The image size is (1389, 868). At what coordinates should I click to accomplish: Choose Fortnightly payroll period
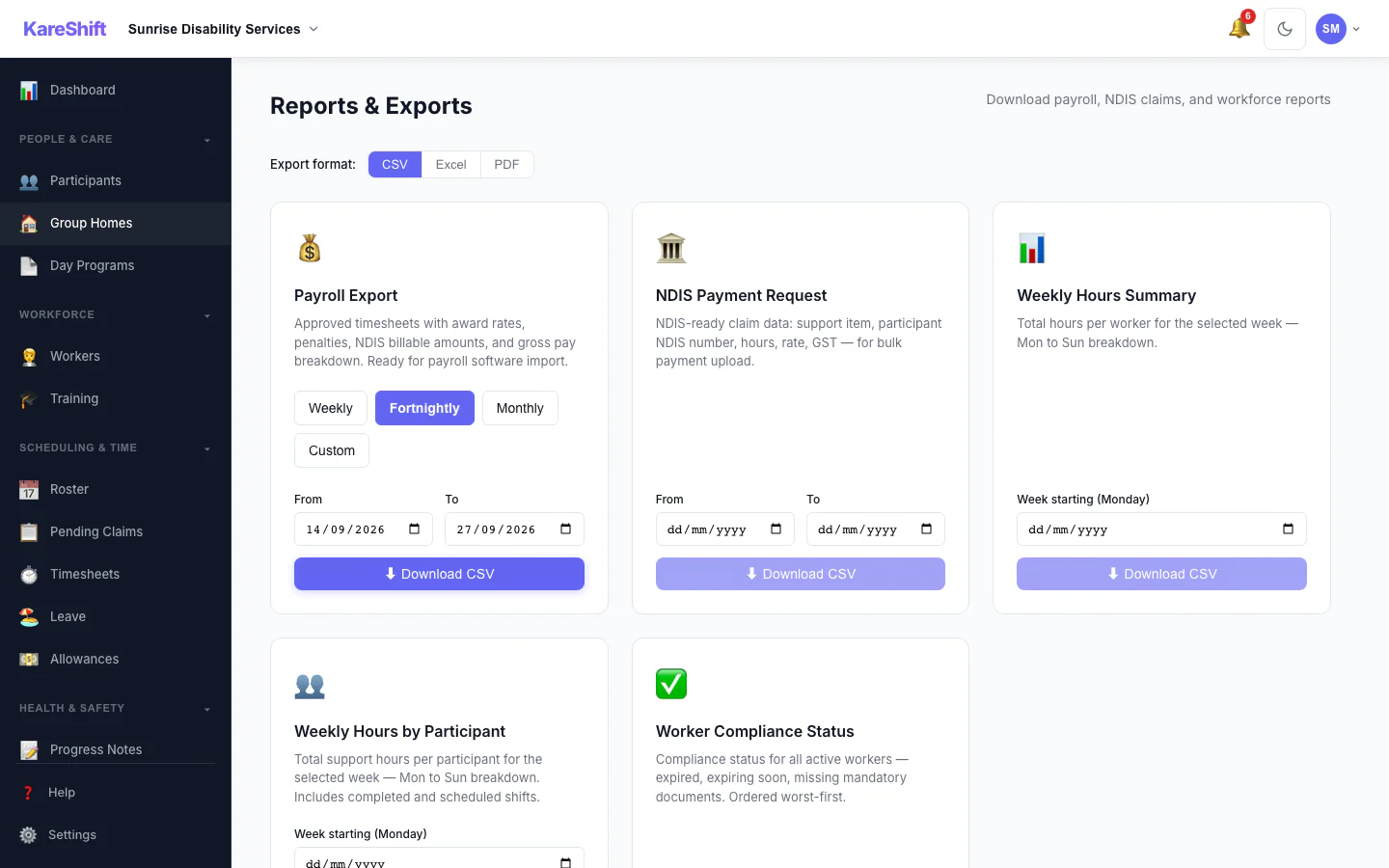pyautogui.click(x=424, y=408)
